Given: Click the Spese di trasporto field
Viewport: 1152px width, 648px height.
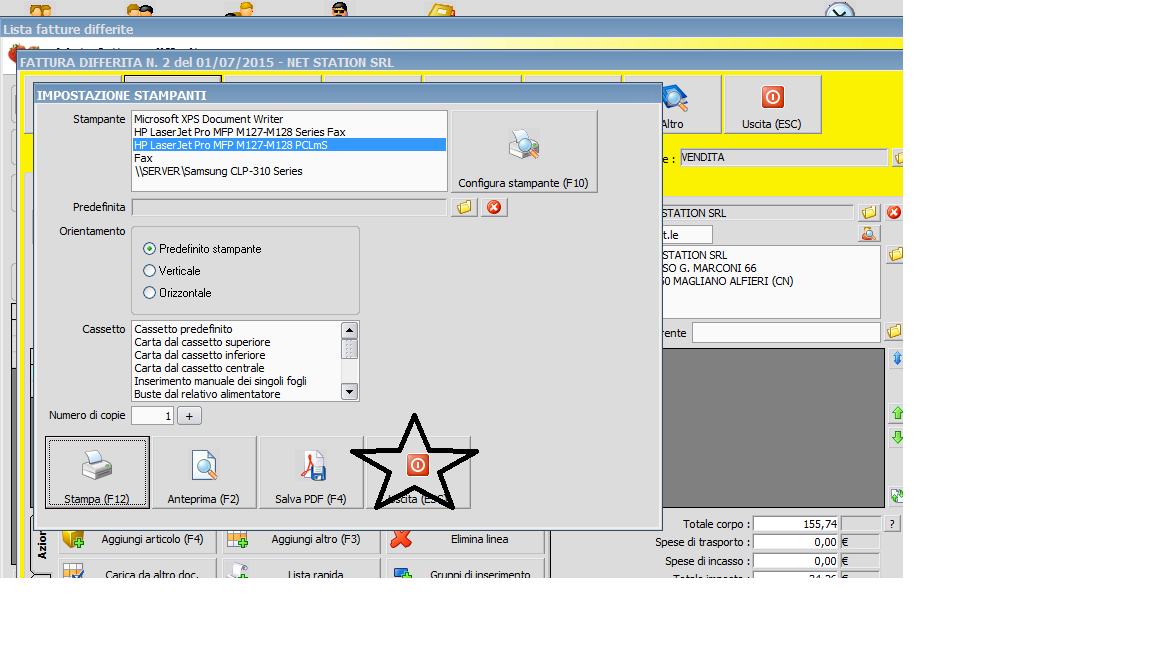Looking at the screenshot, I should click(x=796, y=542).
